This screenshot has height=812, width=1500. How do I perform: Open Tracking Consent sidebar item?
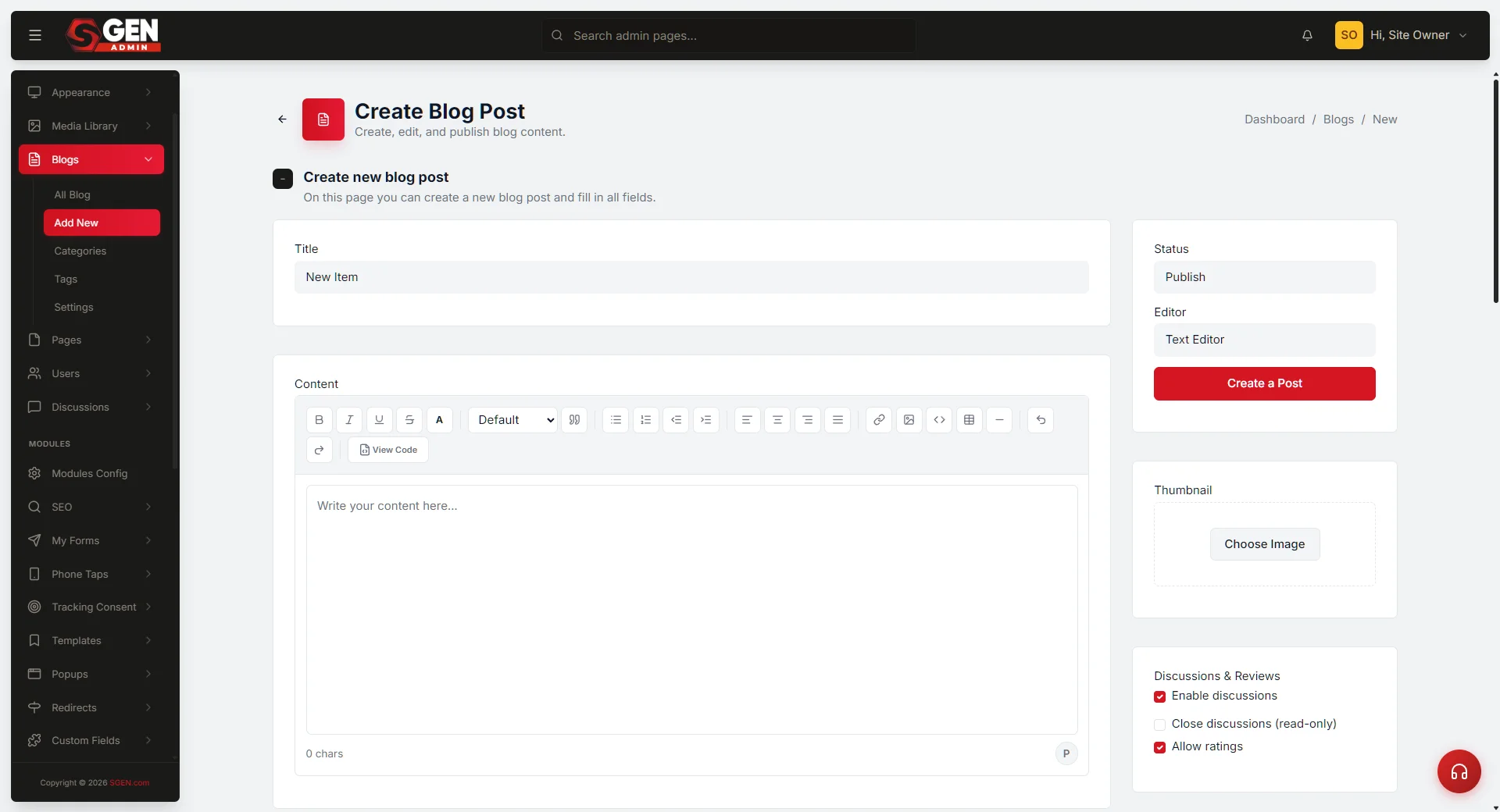(x=91, y=607)
